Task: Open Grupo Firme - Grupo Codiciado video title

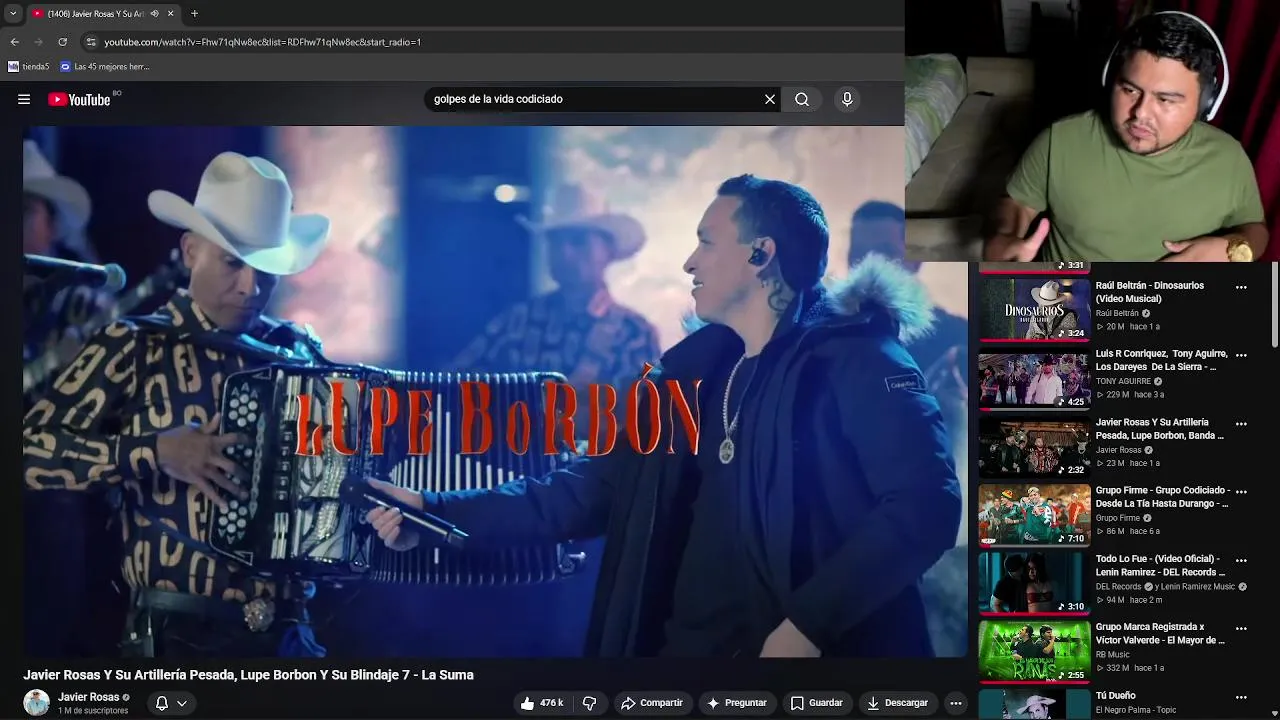Action: (1163, 497)
